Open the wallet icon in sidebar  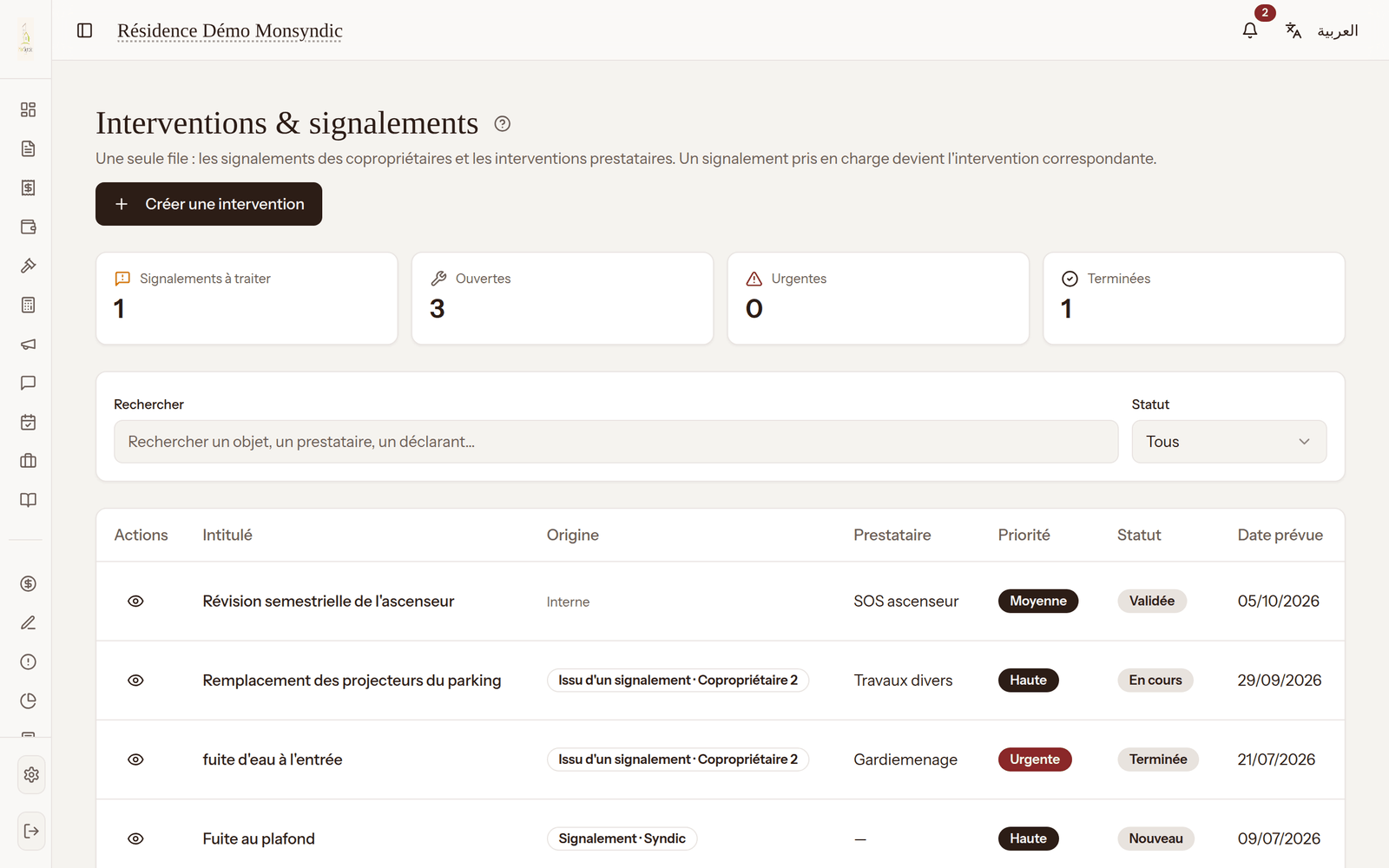28,227
